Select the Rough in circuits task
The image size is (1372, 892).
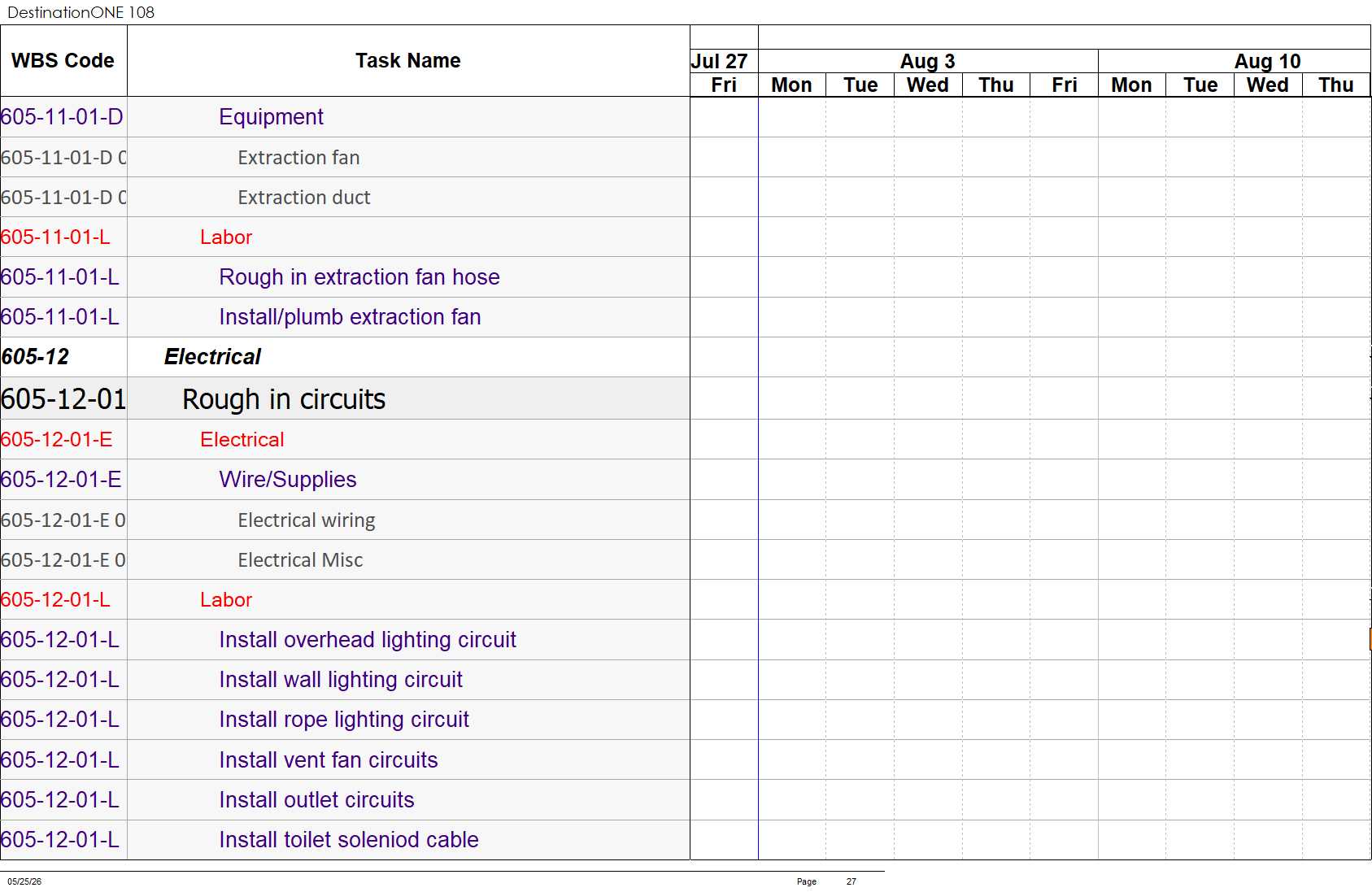coord(284,399)
